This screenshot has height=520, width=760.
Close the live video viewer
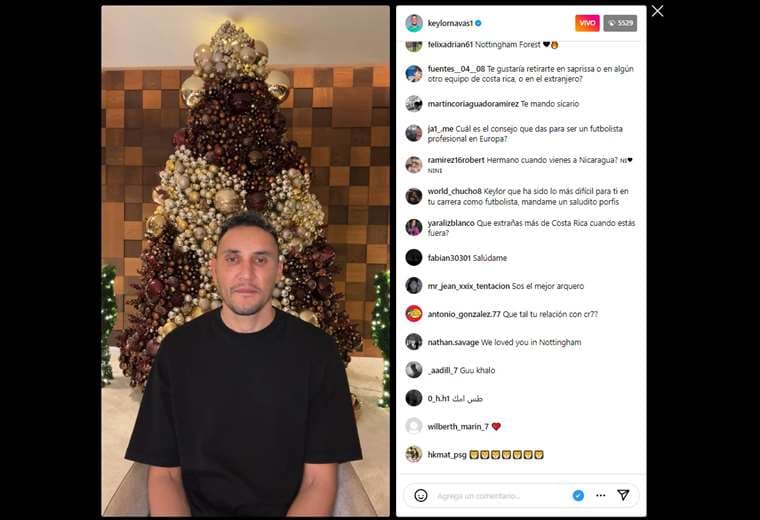tap(657, 11)
